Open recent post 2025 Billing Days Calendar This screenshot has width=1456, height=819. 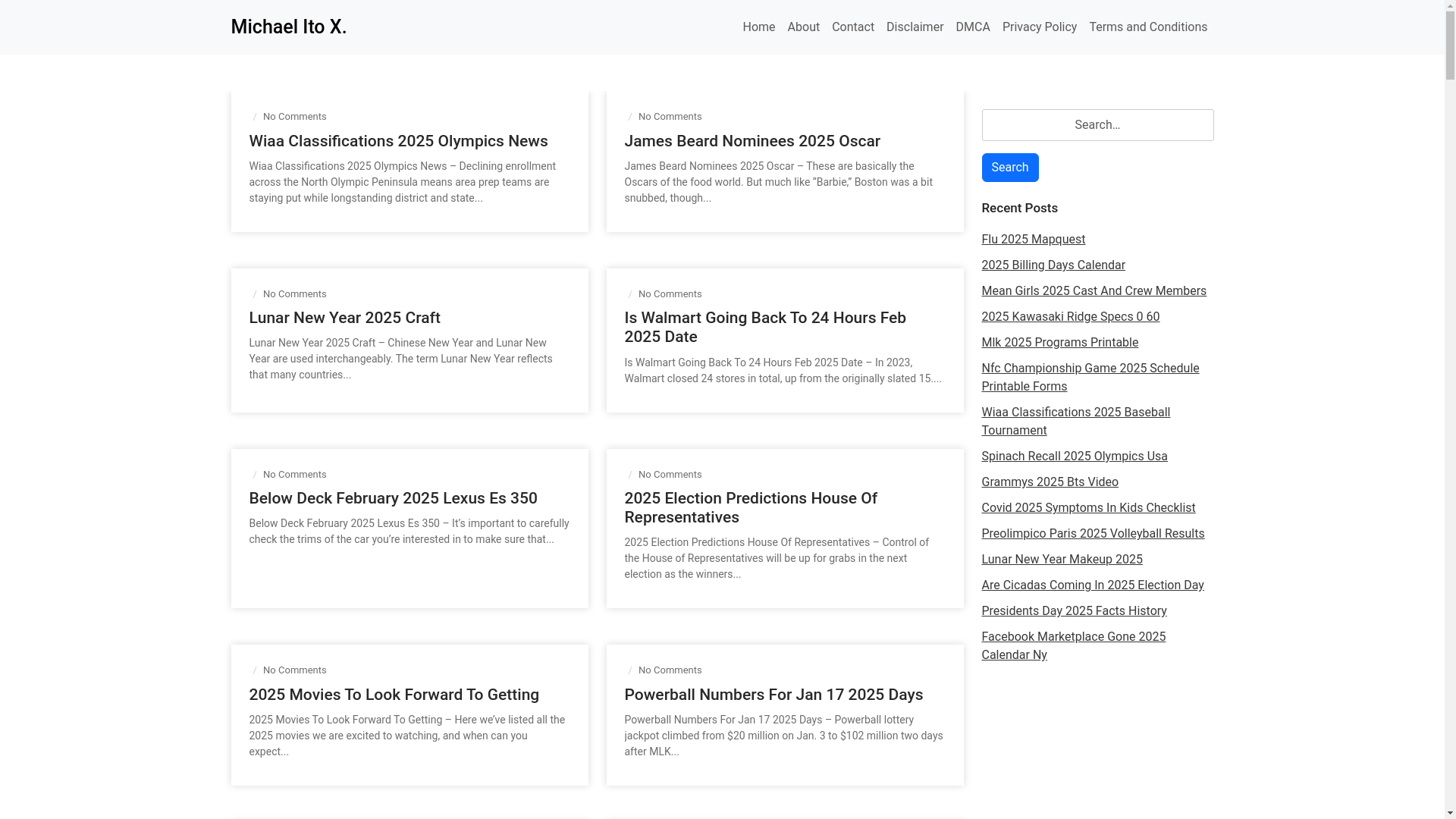click(1053, 265)
